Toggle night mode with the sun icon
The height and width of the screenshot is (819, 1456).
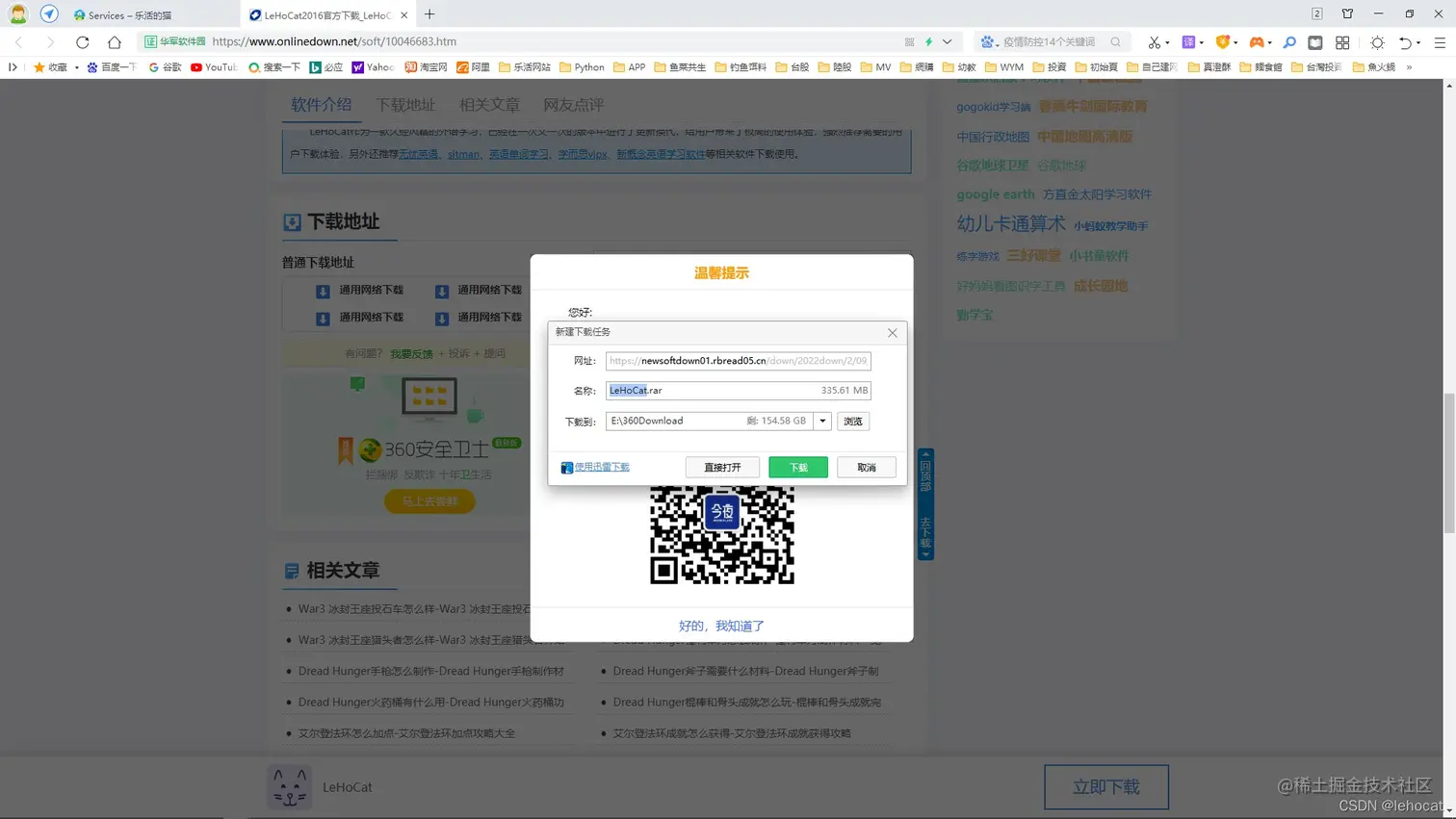pyautogui.click(x=1377, y=42)
